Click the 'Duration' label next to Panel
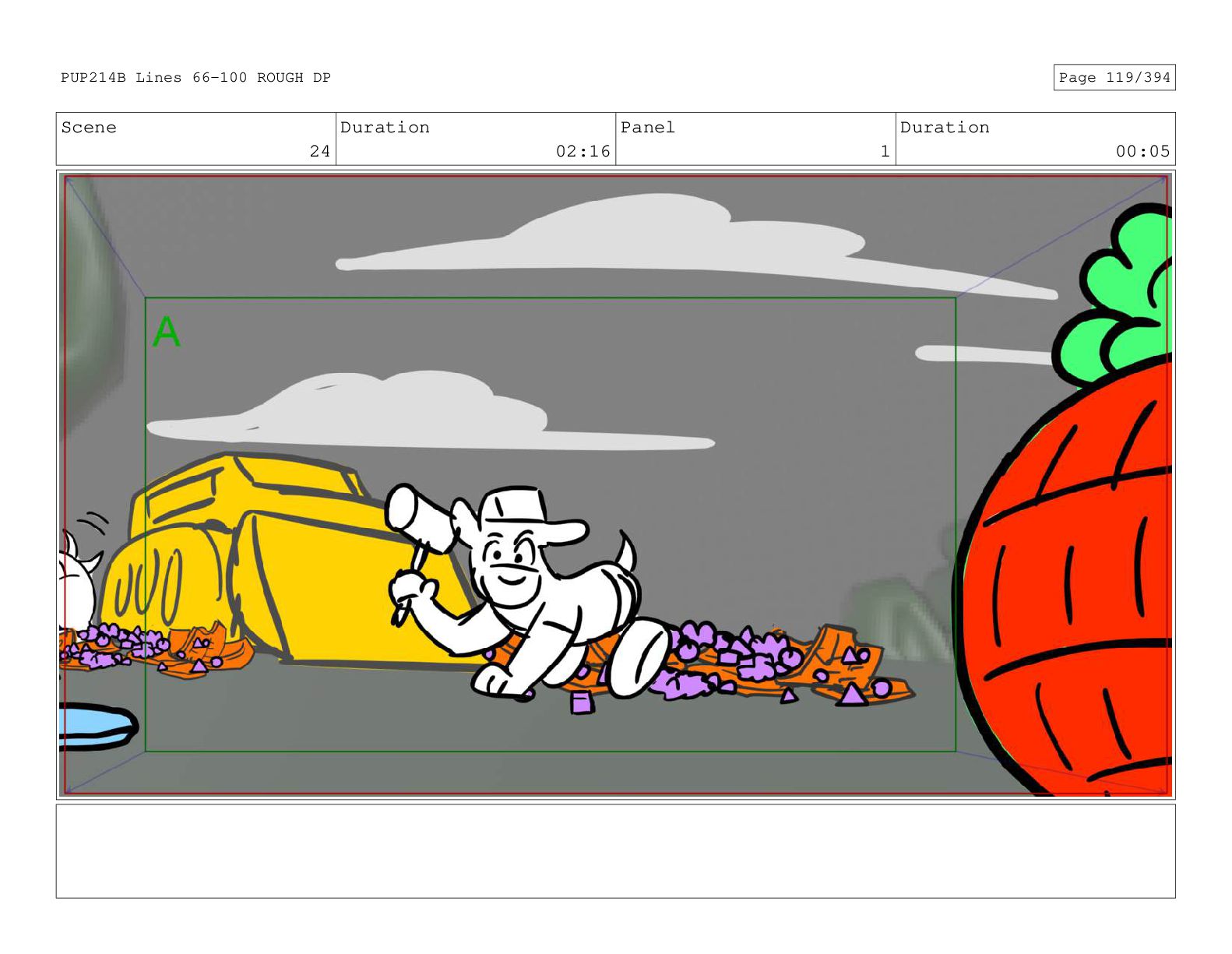This screenshot has height=954, width=1232. click(945, 127)
